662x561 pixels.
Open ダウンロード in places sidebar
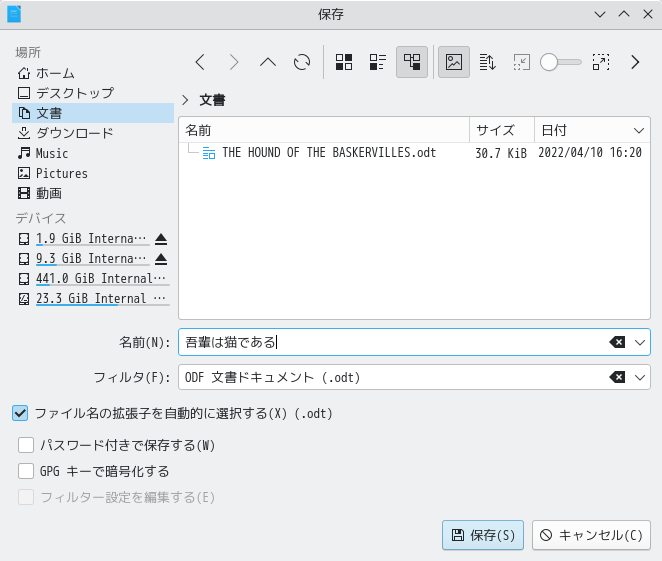point(93,133)
